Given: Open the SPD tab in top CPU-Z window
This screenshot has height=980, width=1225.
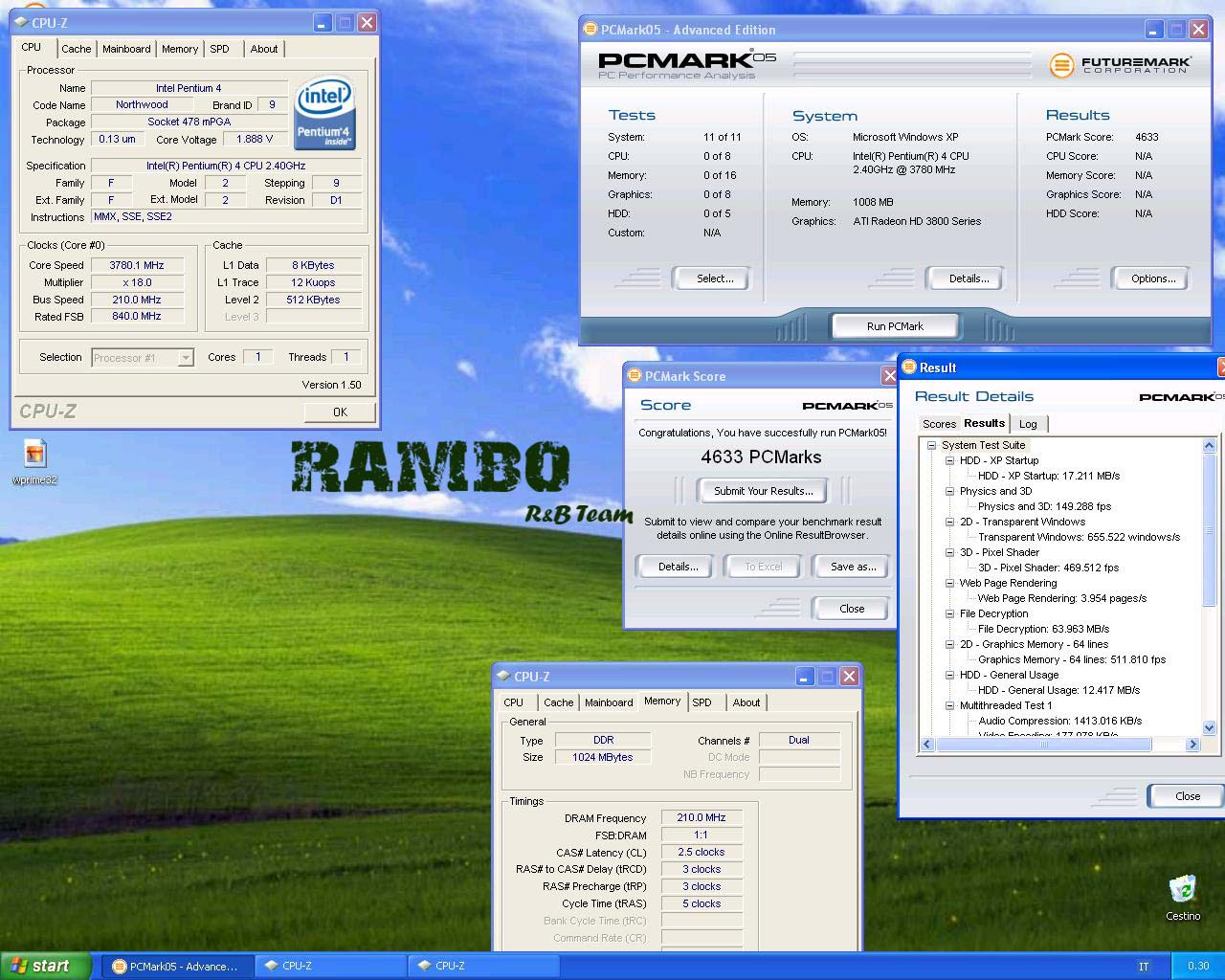Looking at the screenshot, I should click(x=219, y=49).
